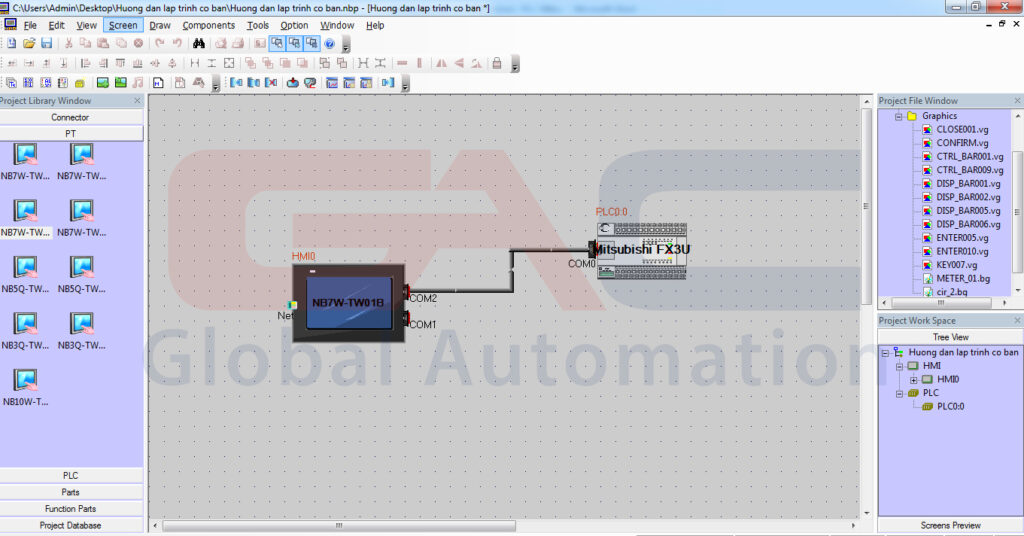Expand the first toolbar's overflow arrow
Image resolution: width=1024 pixels, height=536 pixels.
346,44
